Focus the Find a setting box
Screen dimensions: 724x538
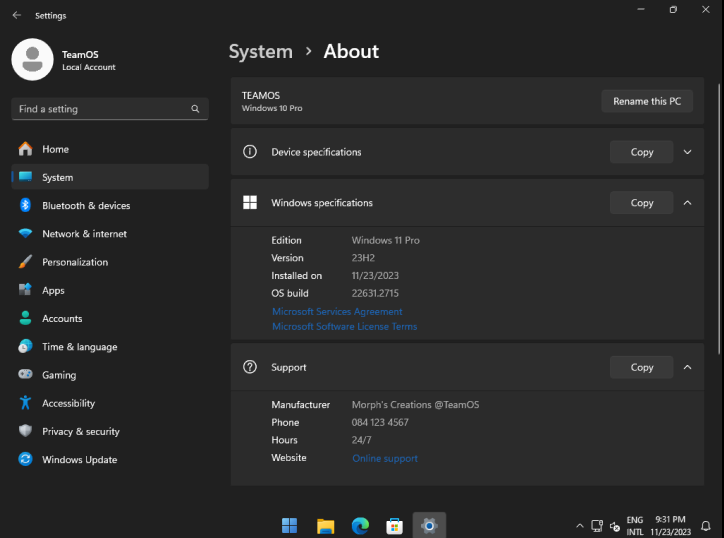coord(110,109)
